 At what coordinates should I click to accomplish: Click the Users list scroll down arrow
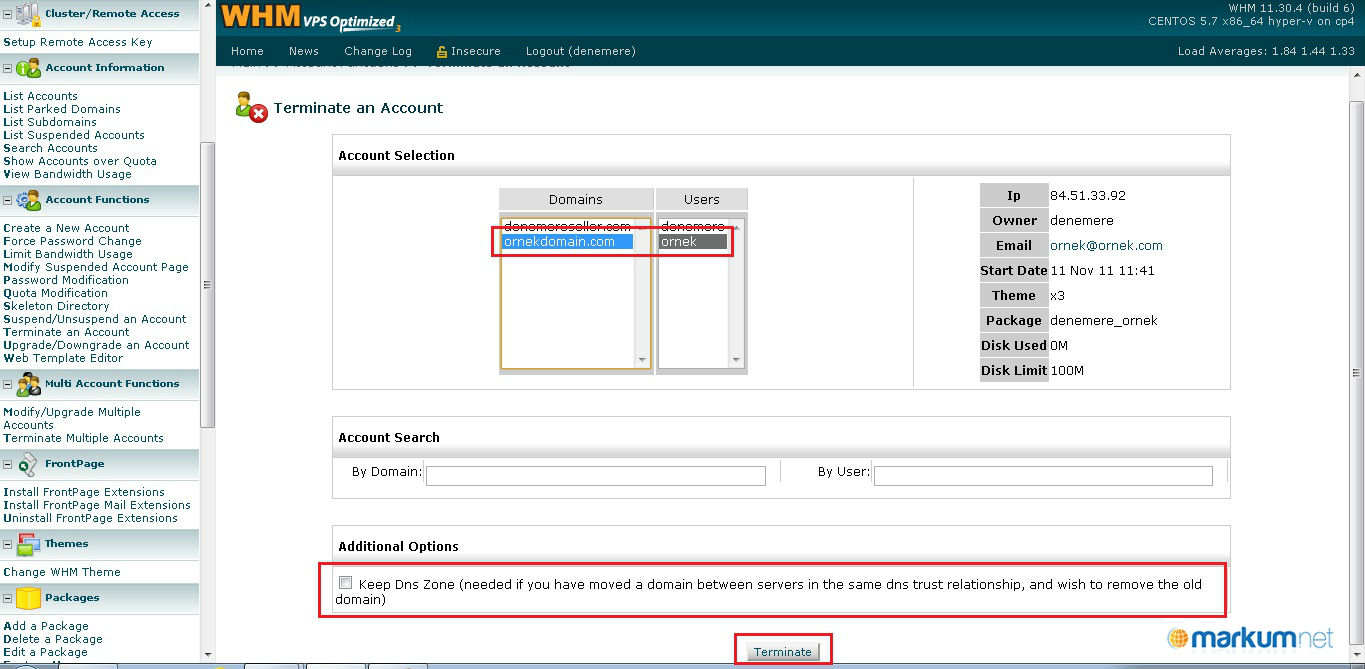click(x=736, y=360)
